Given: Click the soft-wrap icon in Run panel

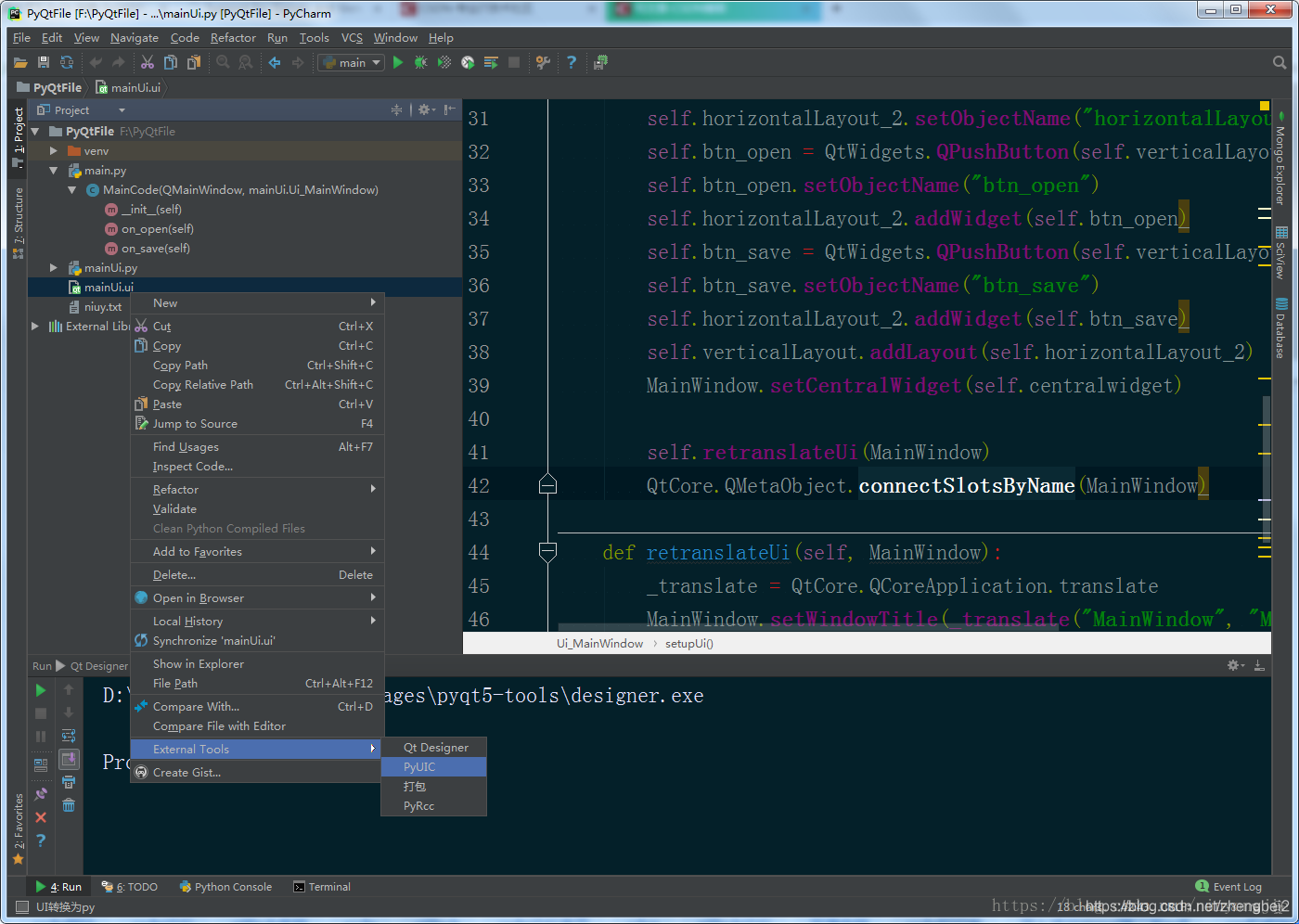Looking at the screenshot, I should coord(69,736).
